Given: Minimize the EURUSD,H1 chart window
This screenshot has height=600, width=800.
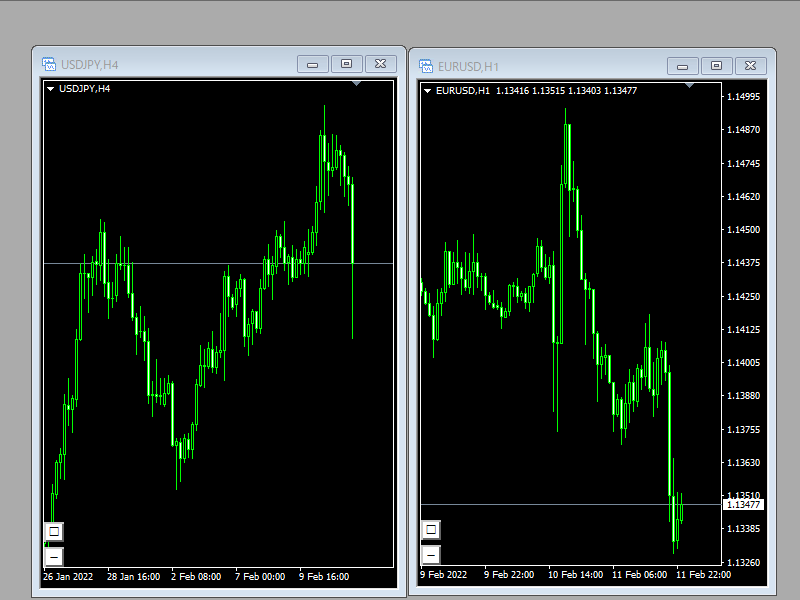Looking at the screenshot, I should (x=683, y=66).
